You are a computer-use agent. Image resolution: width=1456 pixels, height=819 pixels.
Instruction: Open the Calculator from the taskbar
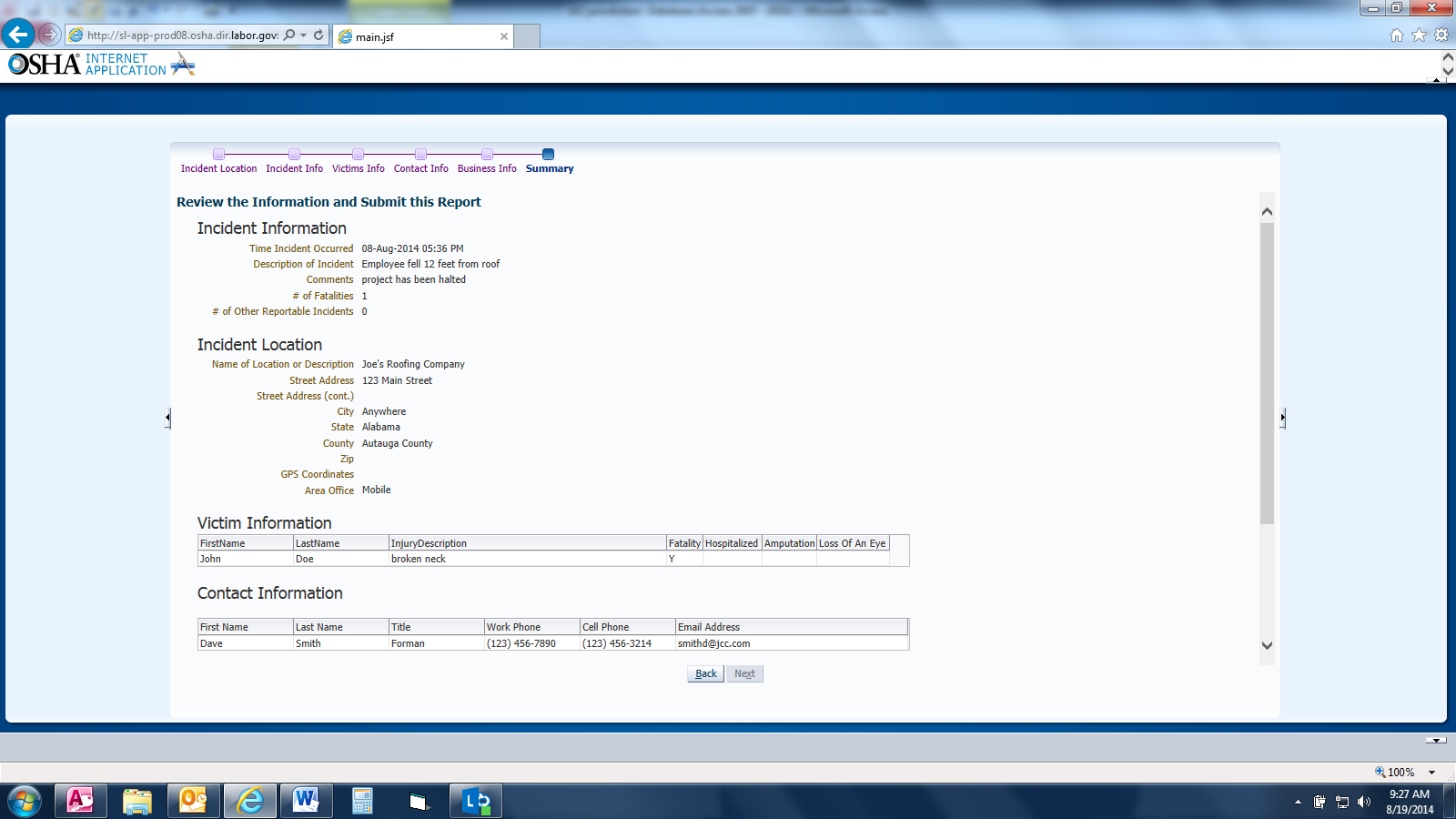362,801
